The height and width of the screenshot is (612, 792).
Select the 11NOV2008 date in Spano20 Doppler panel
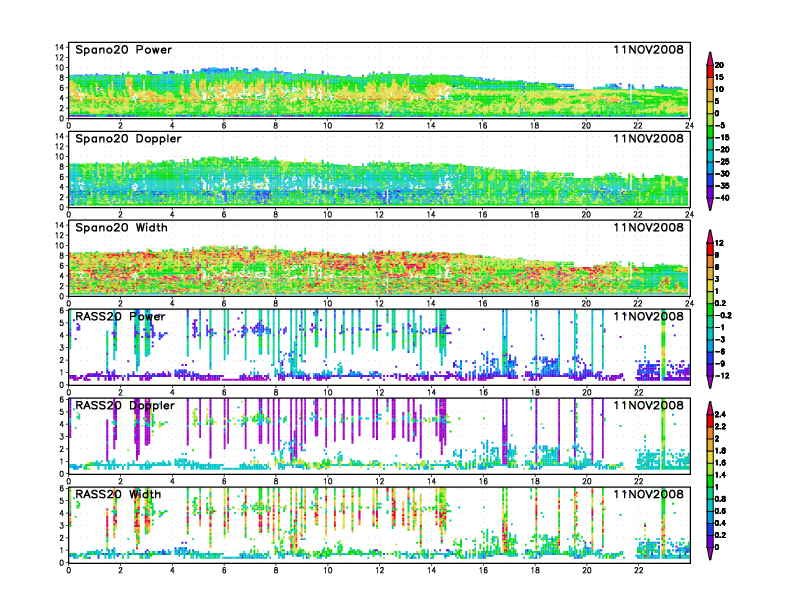click(648, 139)
